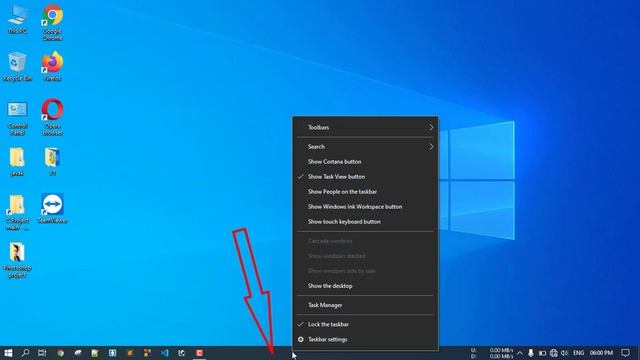
Task: Click ENG language indicator
Action: 578,353
